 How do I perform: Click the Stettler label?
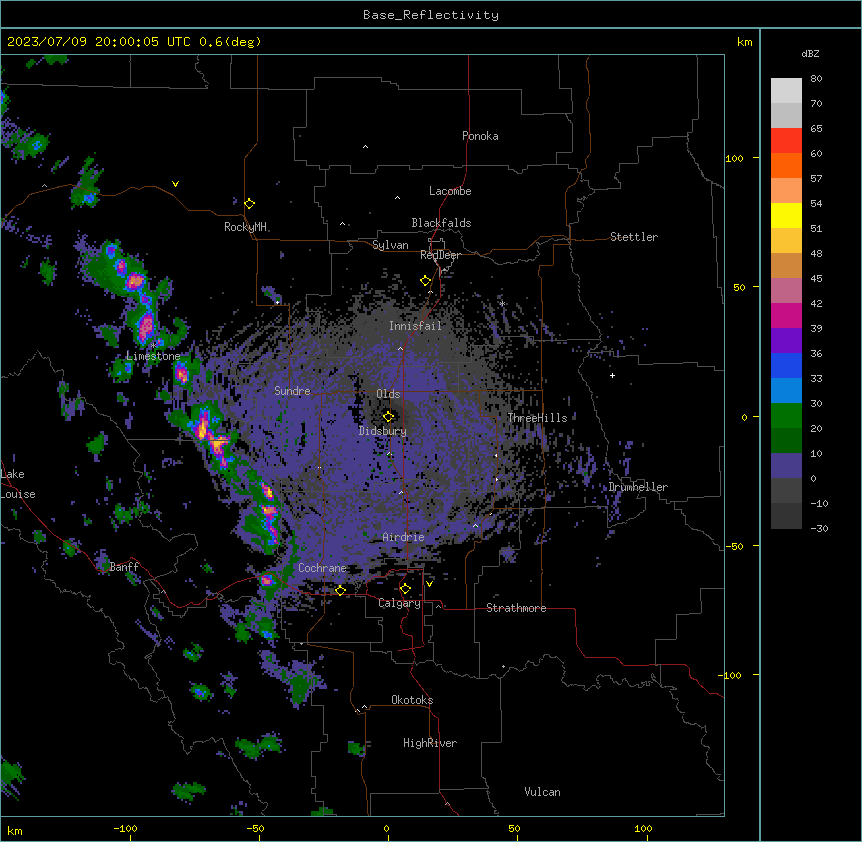click(x=634, y=237)
